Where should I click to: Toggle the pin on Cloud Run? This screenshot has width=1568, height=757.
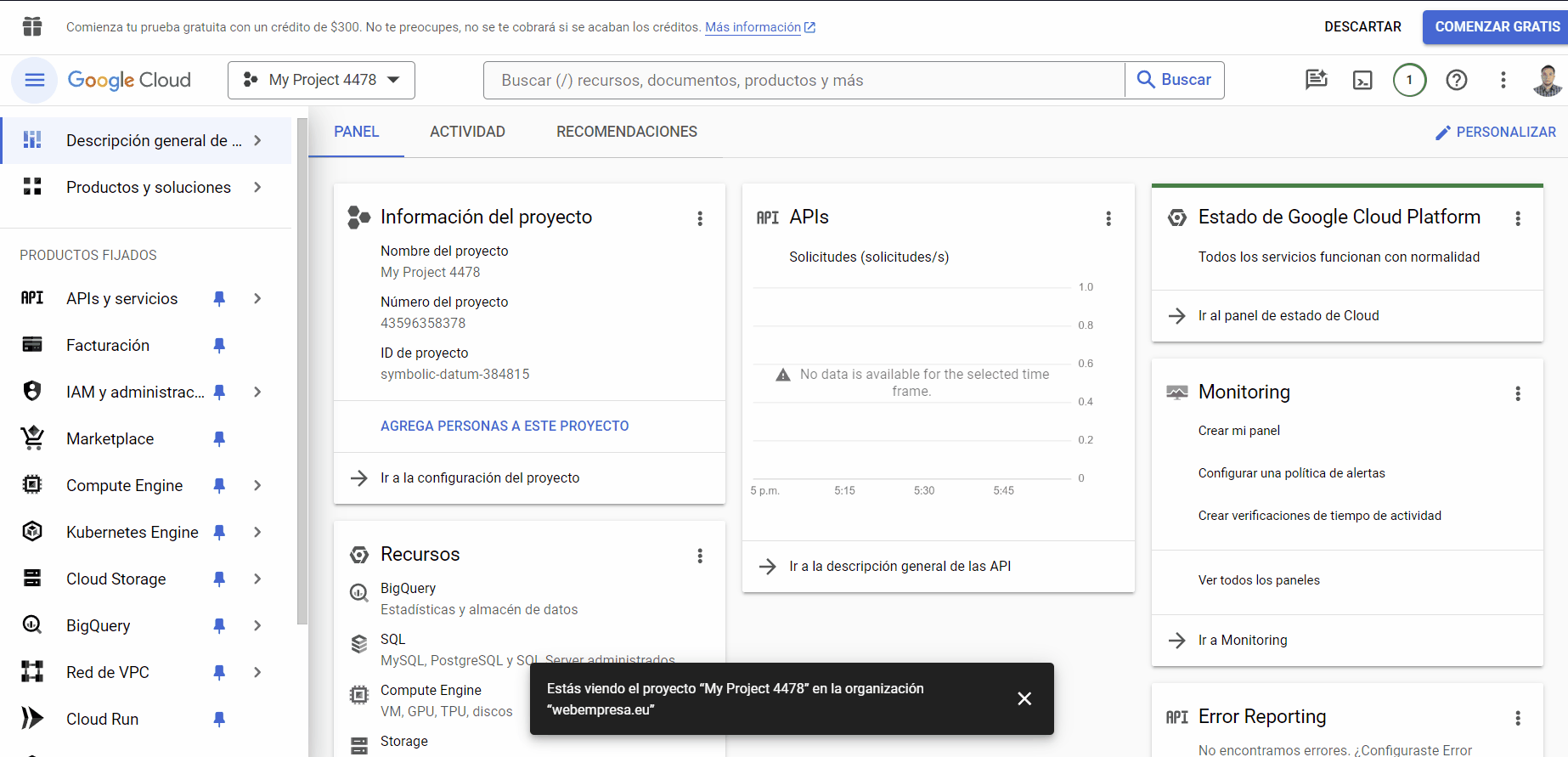[219, 719]
